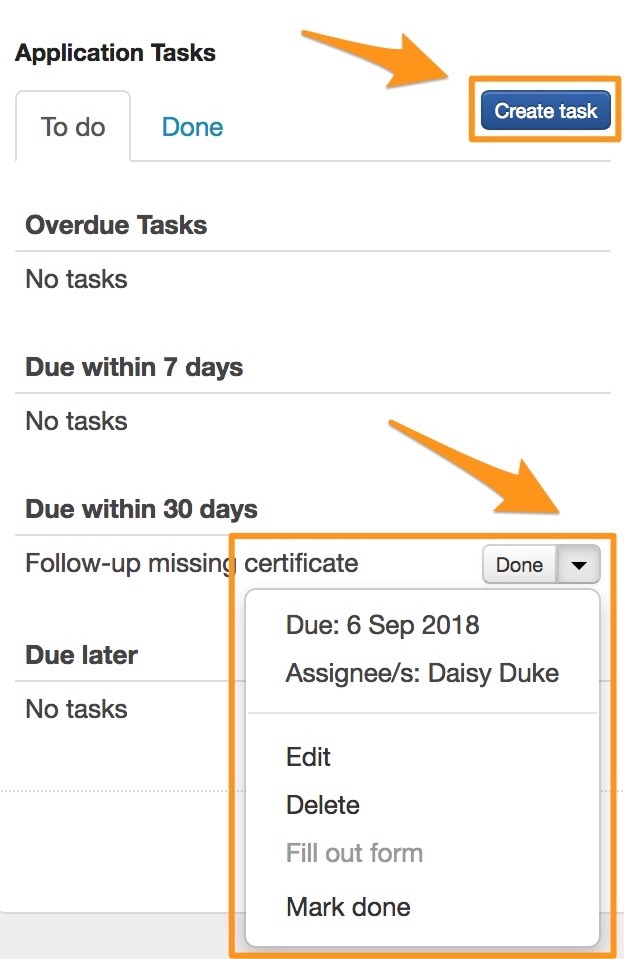Click the Application Tasks panel title
The image size is (624, 959).
(x=115, y=53)
